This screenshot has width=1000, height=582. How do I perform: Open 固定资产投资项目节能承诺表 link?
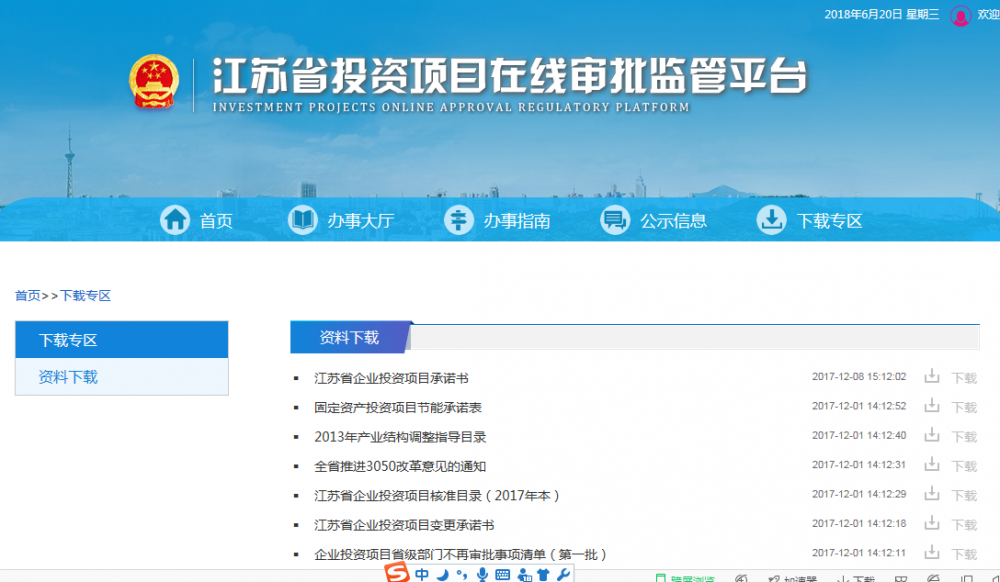(398, 407)
